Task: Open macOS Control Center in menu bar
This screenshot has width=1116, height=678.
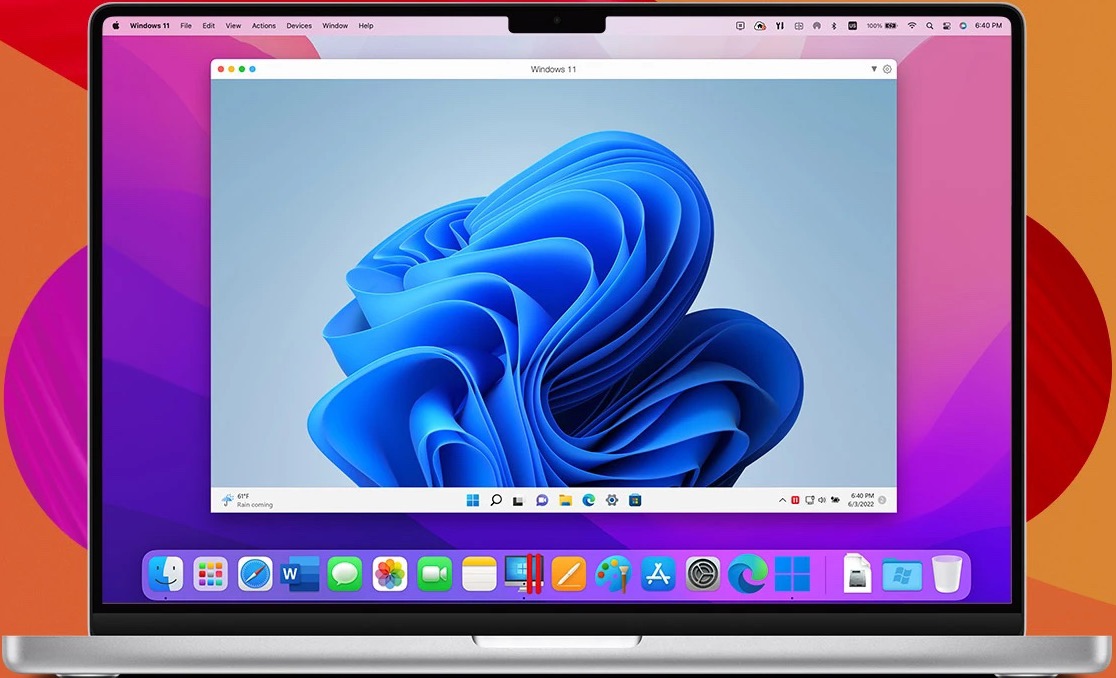Action: pos(947,25)
